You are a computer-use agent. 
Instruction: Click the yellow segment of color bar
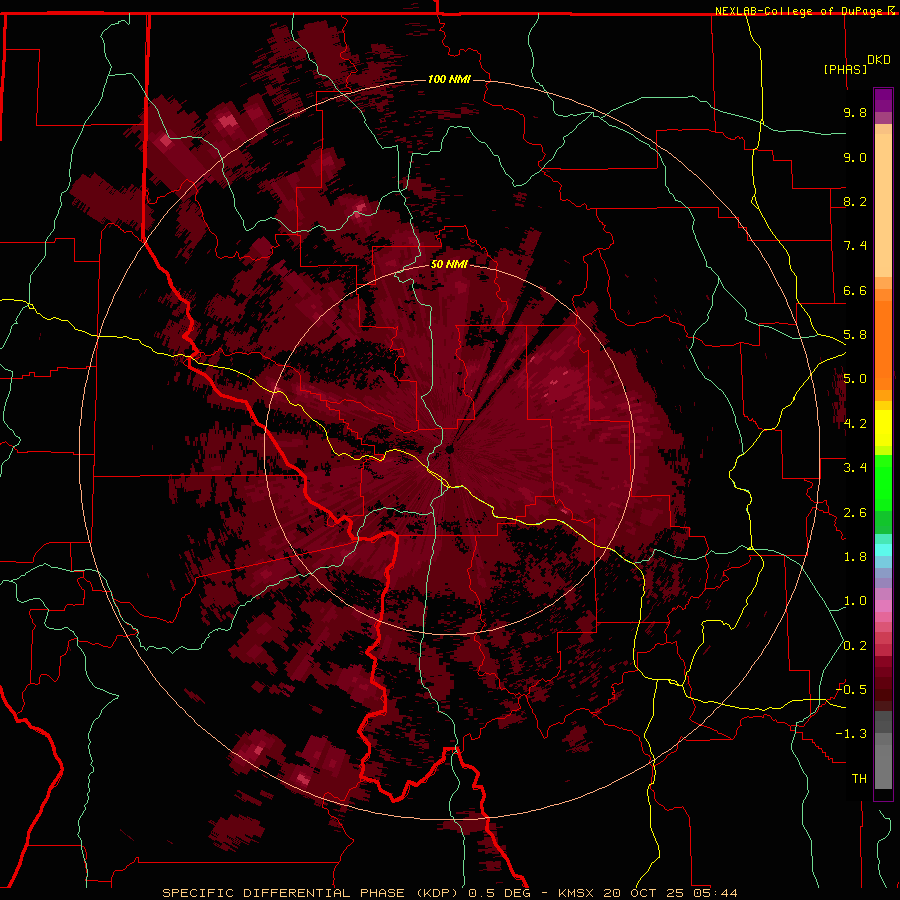[x=883, y=428]
